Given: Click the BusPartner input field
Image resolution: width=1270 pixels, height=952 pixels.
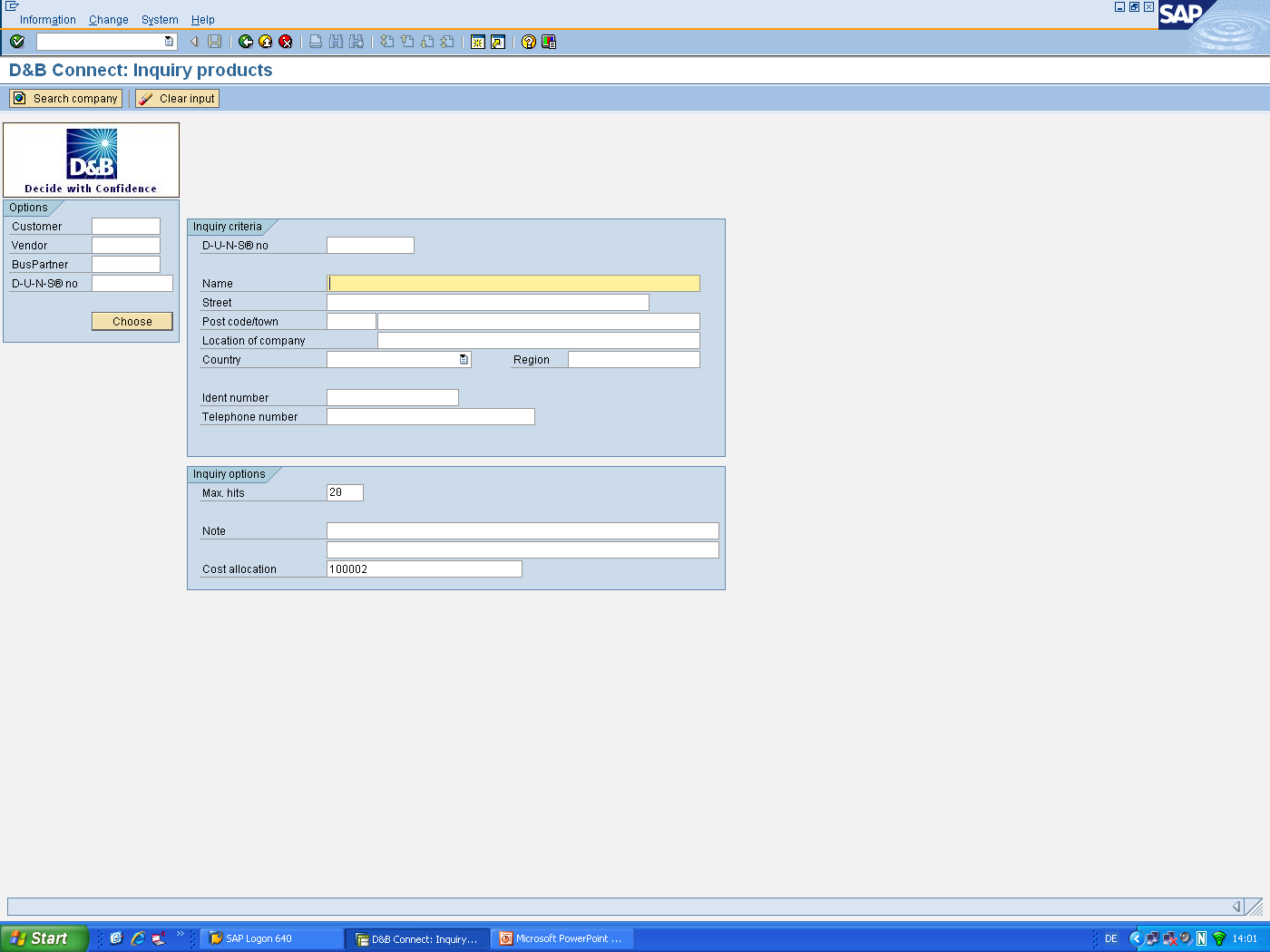Looking at the screenshot, I should click(126, 265).
